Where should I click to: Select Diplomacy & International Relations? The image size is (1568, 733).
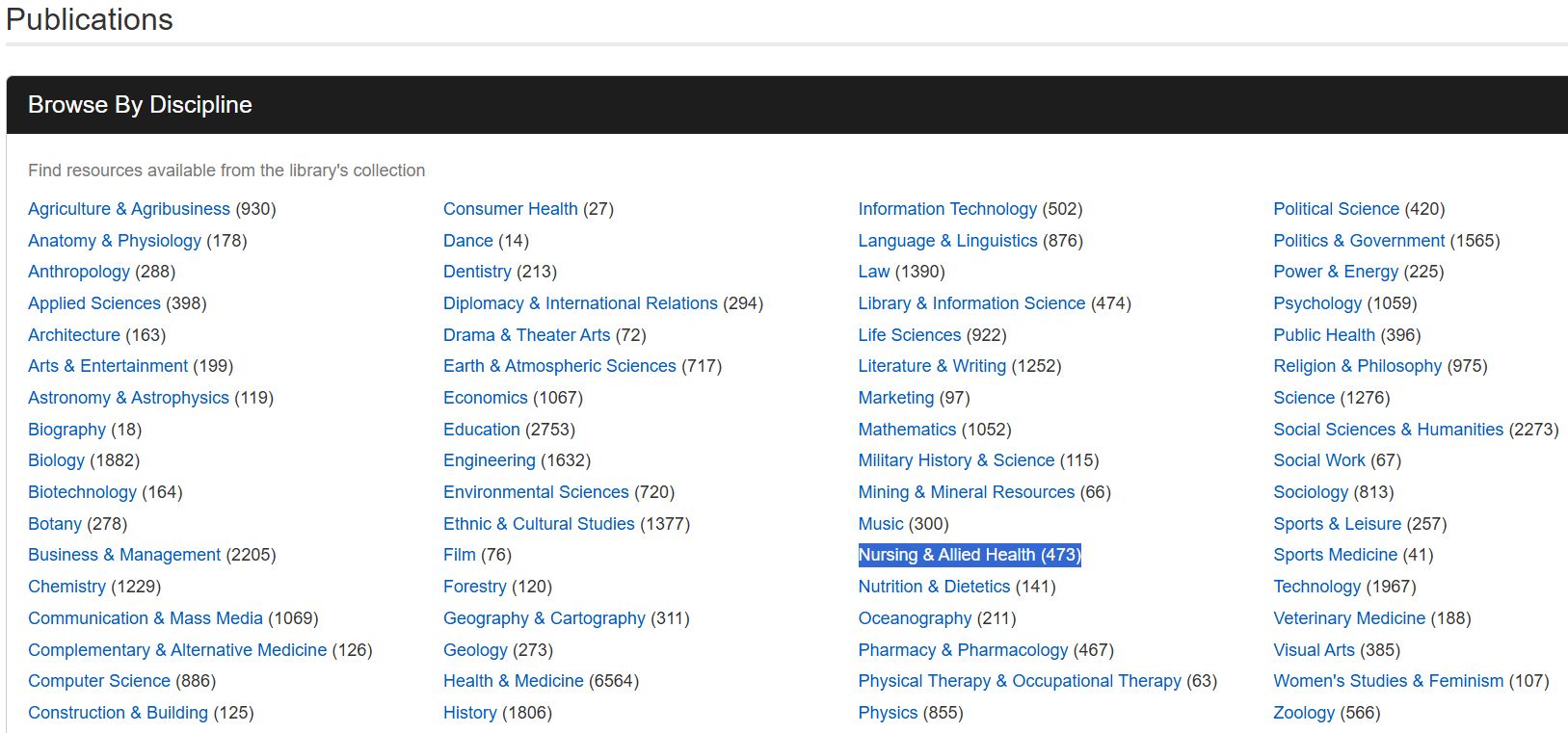point(579,303)
